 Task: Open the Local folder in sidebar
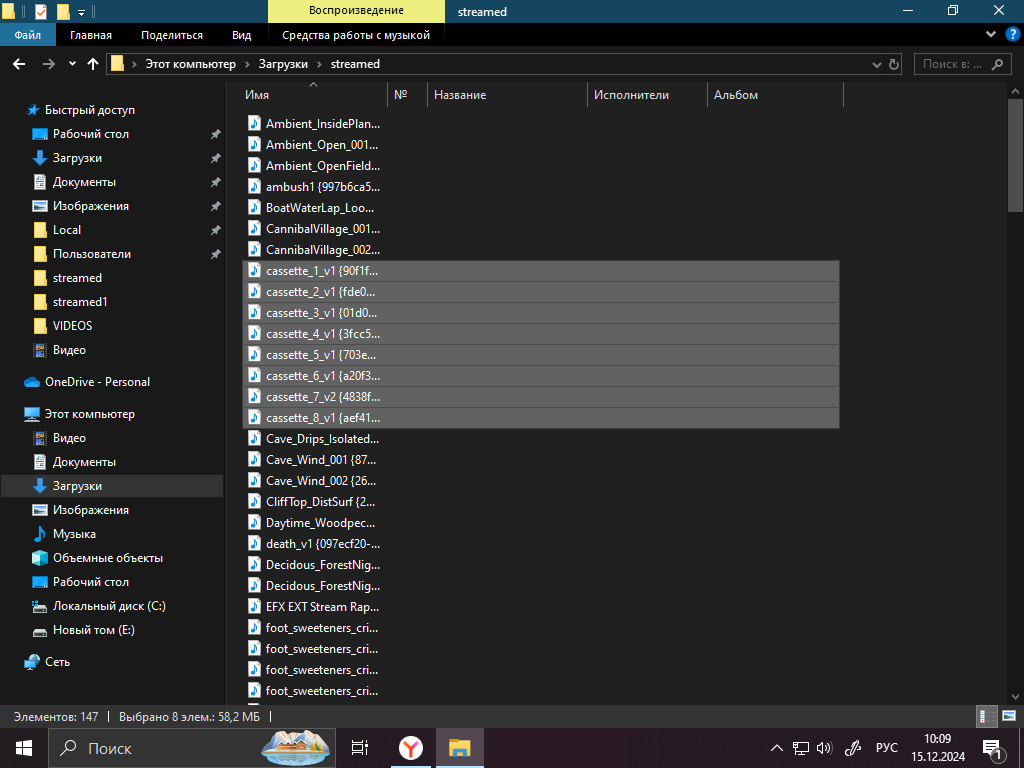click(67, 230)
